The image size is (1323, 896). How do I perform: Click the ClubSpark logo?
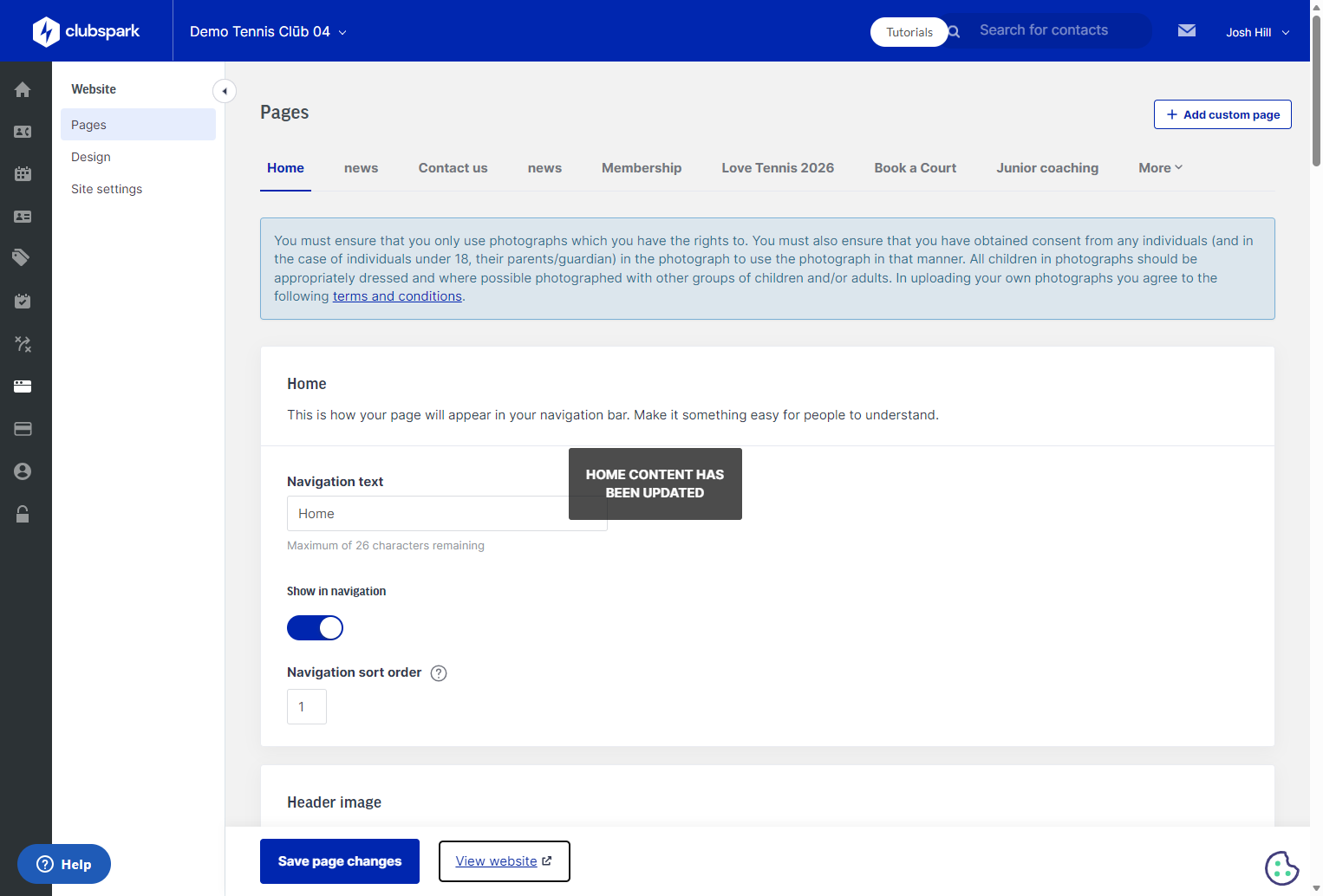pyautogui.click(x=86, y=31)
